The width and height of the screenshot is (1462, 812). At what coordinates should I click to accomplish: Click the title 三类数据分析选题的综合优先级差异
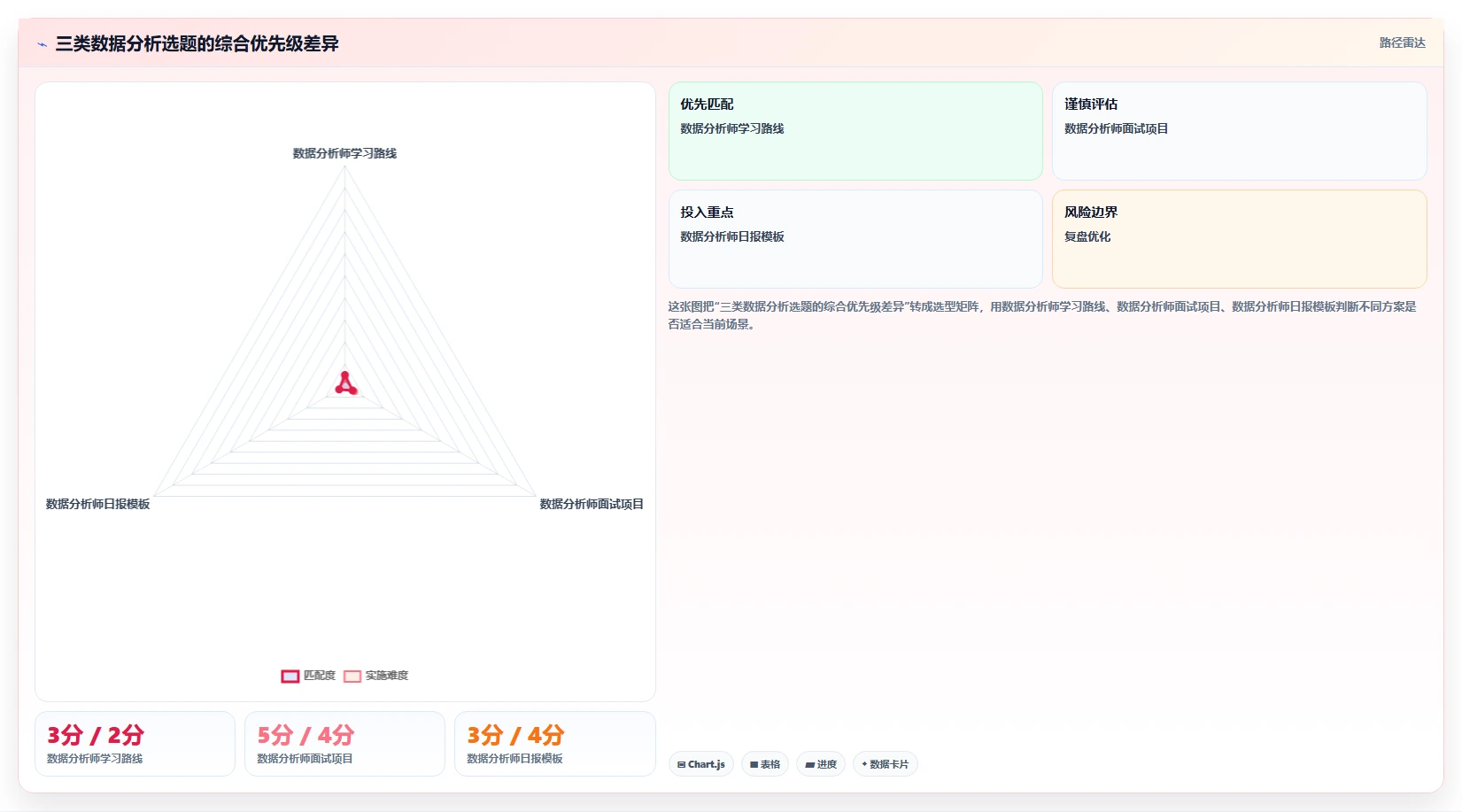197,43
